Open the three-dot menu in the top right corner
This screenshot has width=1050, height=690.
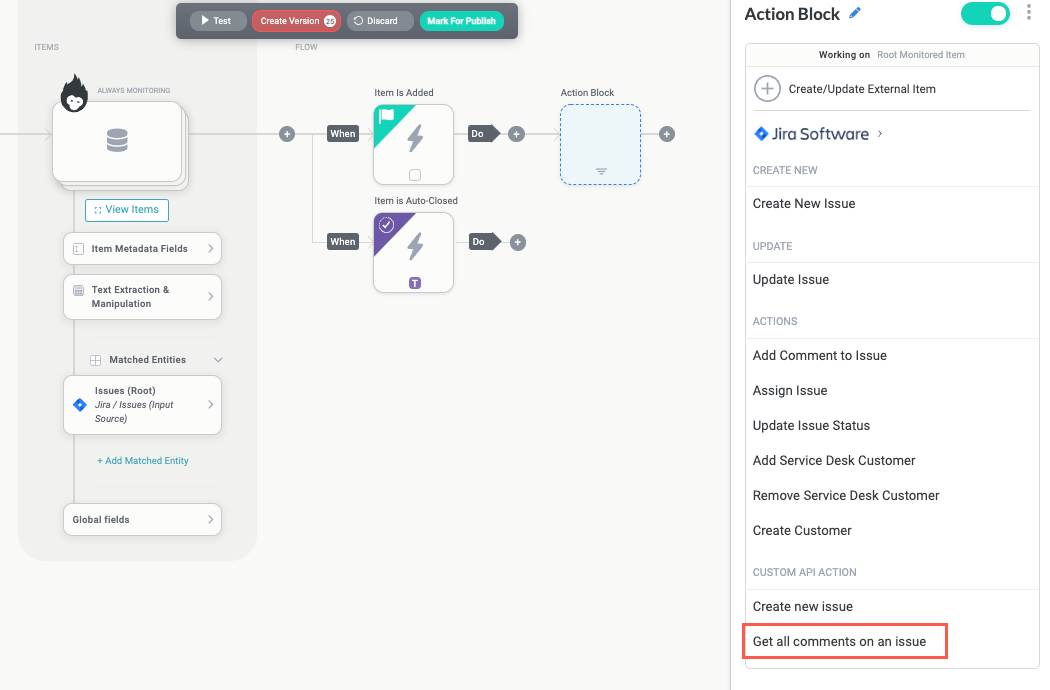tap(1030, 11)
